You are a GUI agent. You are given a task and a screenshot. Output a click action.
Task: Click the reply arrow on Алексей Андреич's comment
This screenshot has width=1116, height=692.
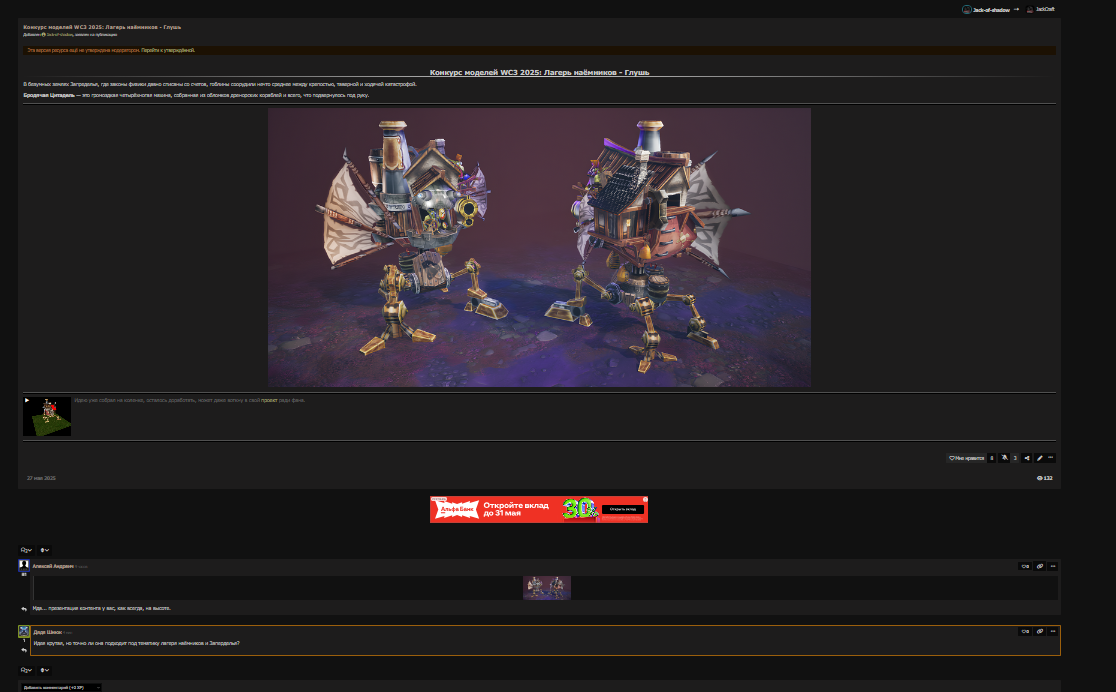click(24, 608)
